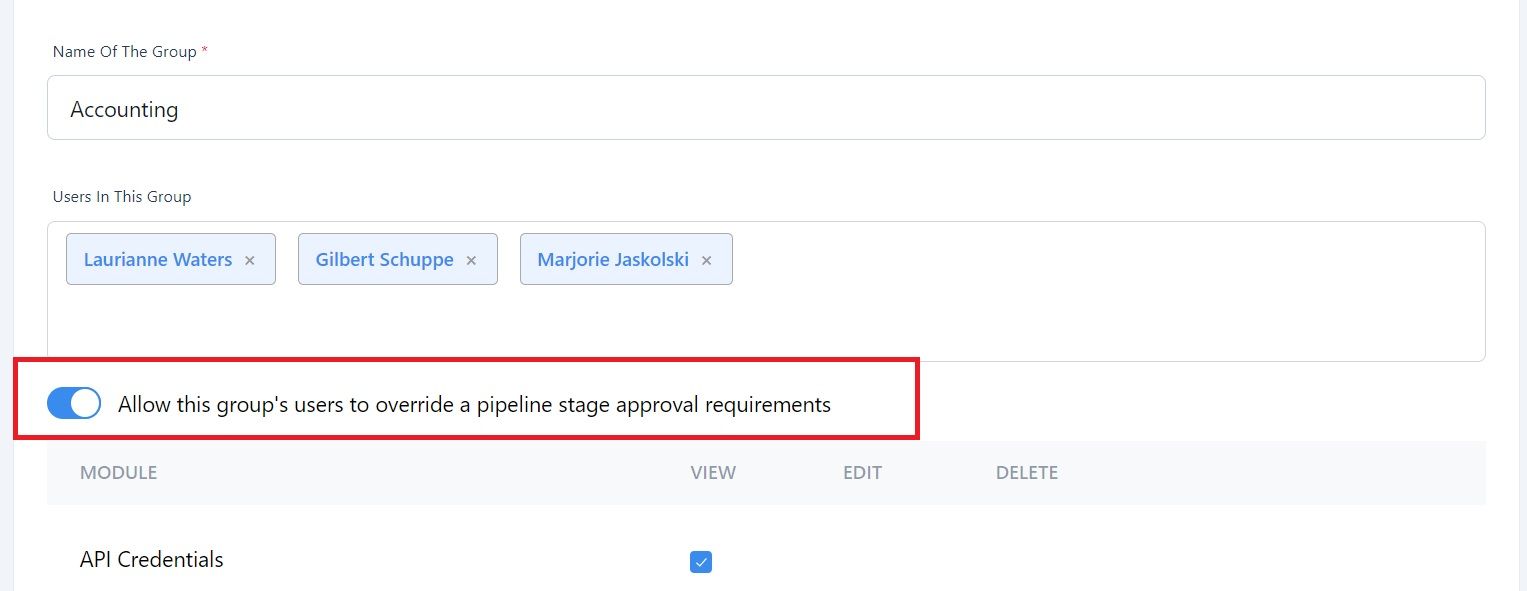
Task: Click the MODULE column header
Action: point(118,473)
